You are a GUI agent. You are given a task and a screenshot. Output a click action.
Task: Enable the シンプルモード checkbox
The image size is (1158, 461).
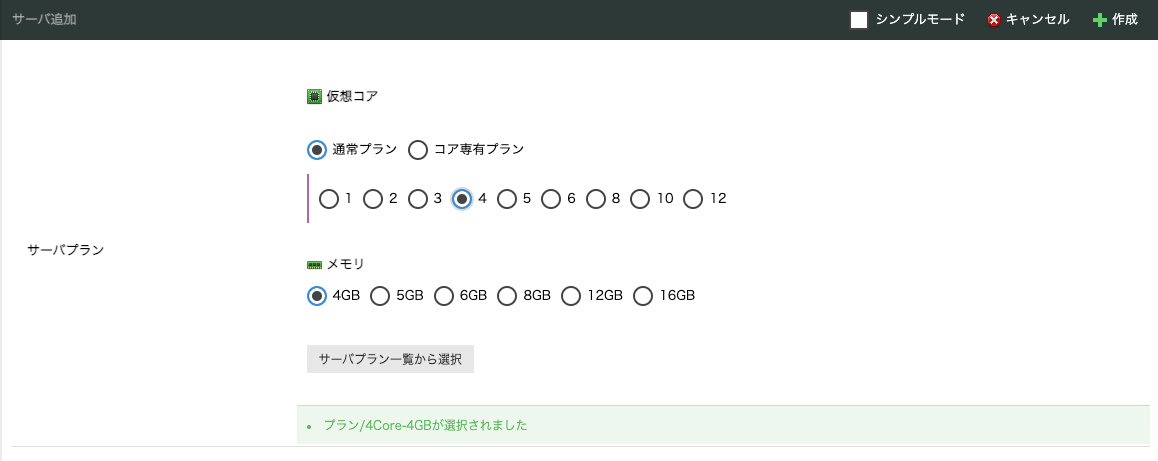pyautogui.click(x=858, y=20)
